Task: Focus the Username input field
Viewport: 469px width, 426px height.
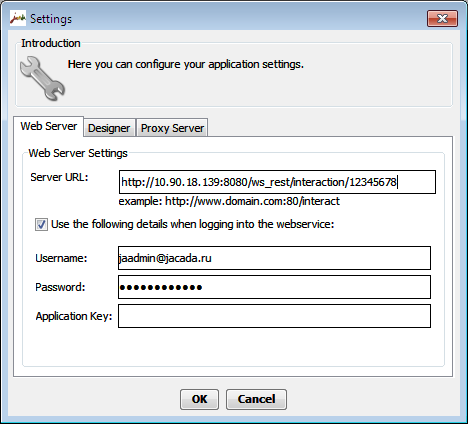Action: click(274, 258)
